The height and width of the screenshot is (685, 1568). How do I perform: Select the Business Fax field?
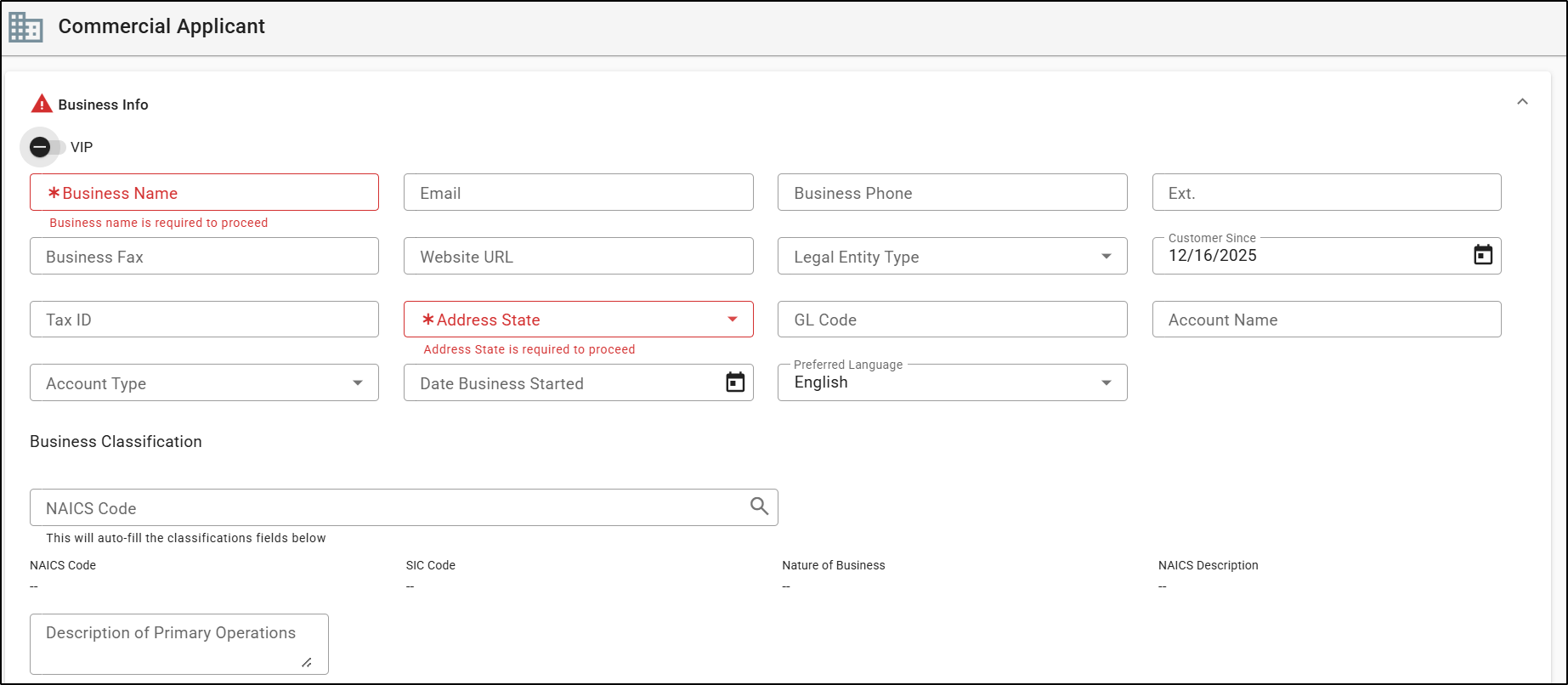[204, 256]
